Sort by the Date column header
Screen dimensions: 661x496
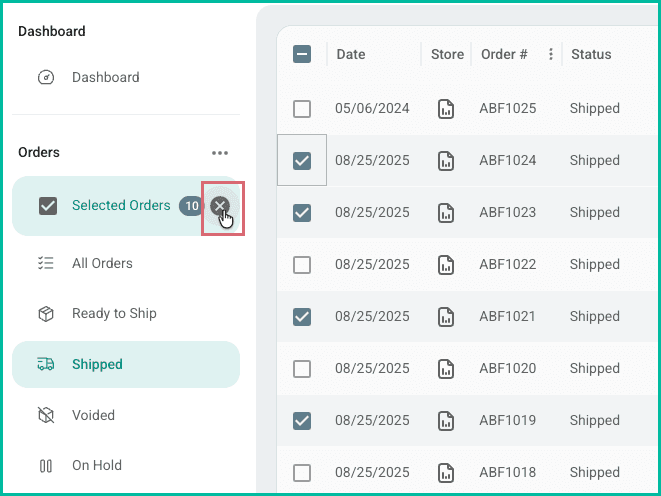tap(351, 54)
